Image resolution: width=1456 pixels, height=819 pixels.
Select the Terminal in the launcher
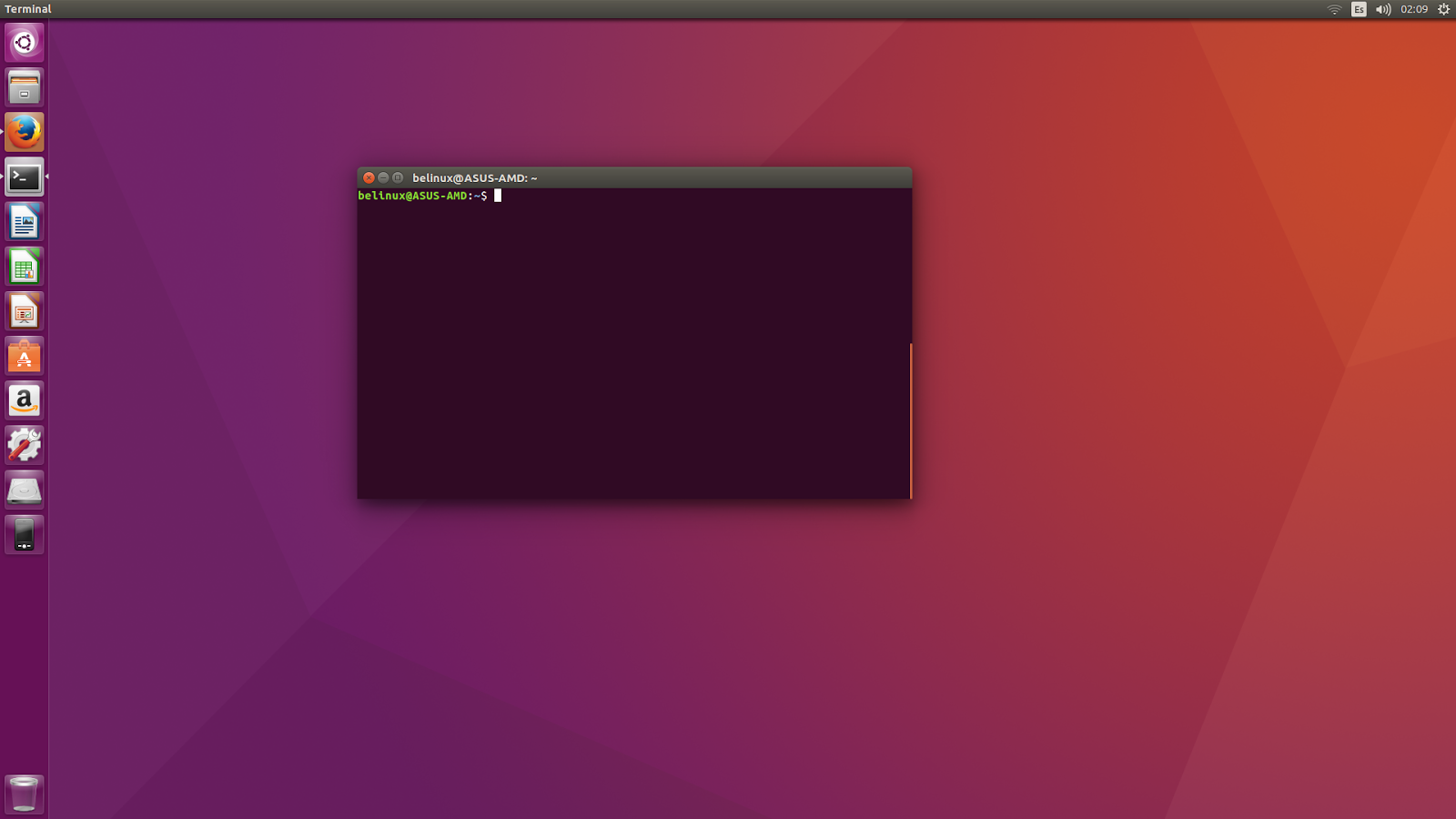pyautogui.click(x=24, y=176)
